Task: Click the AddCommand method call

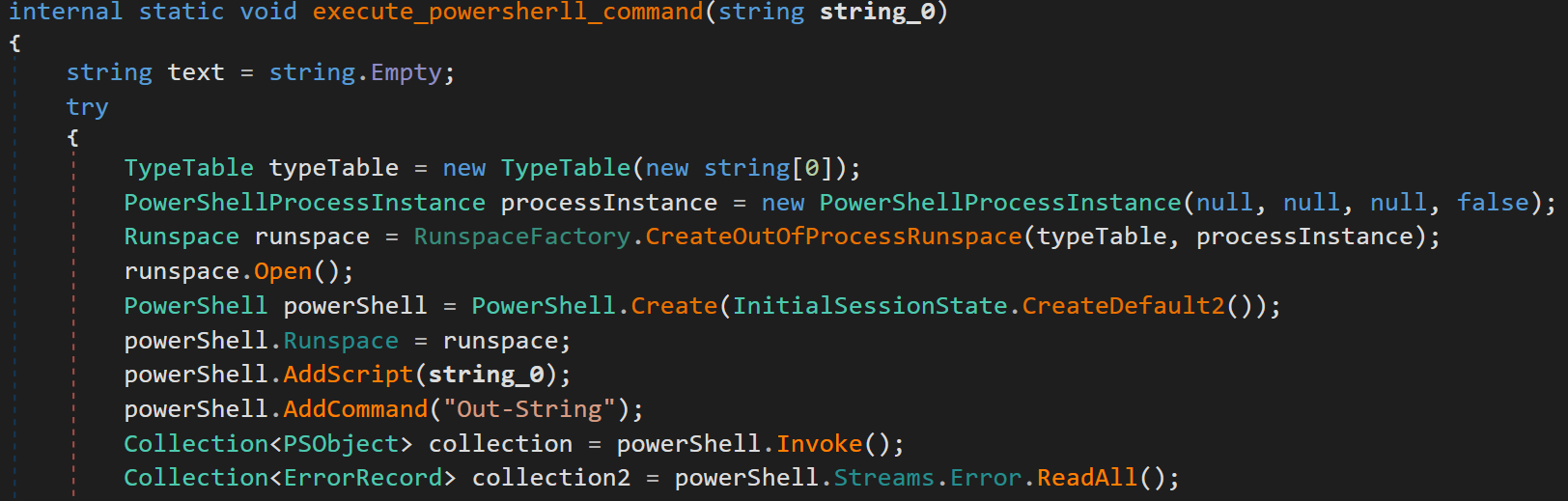Action: pyautogui.click(x=355, y=409)
